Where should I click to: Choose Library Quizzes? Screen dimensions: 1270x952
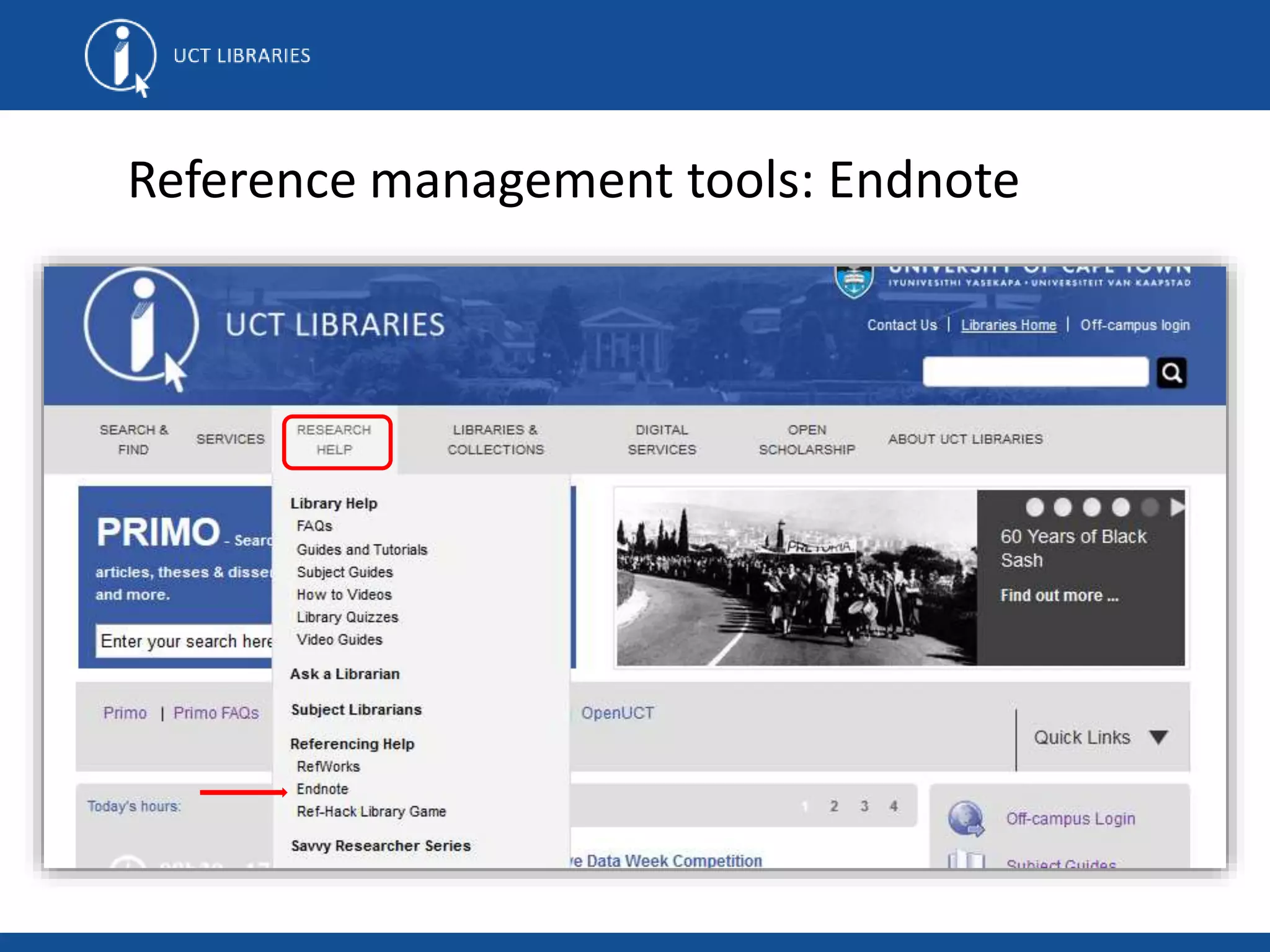(347, 617)
